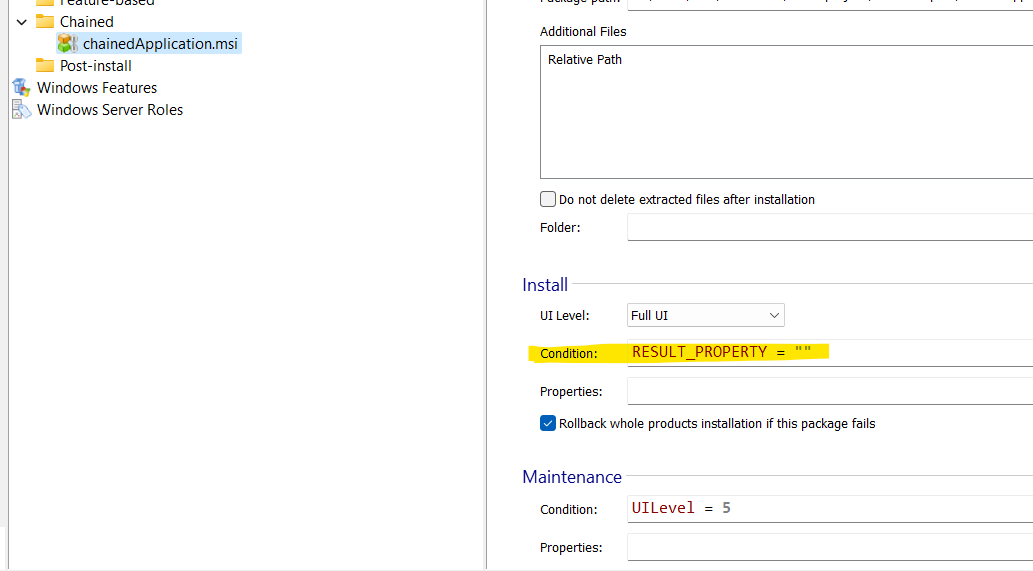Enable 'Do not delete extracted files' checkbox
This screenshot has width=1033, height=571.
[548, 199]
